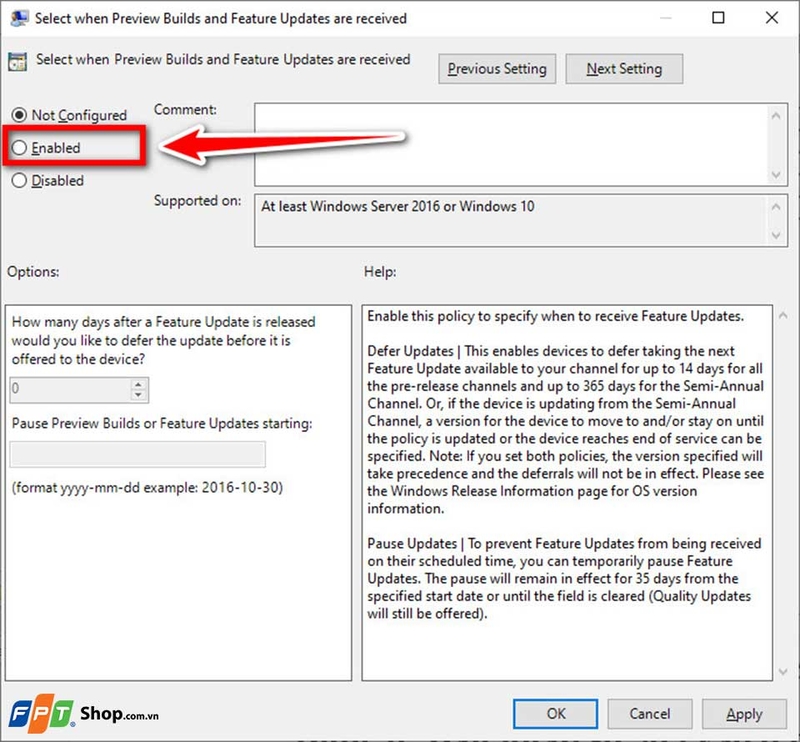
Task: Click Help panel scroll up arrow
Action: tap(783, 316)
